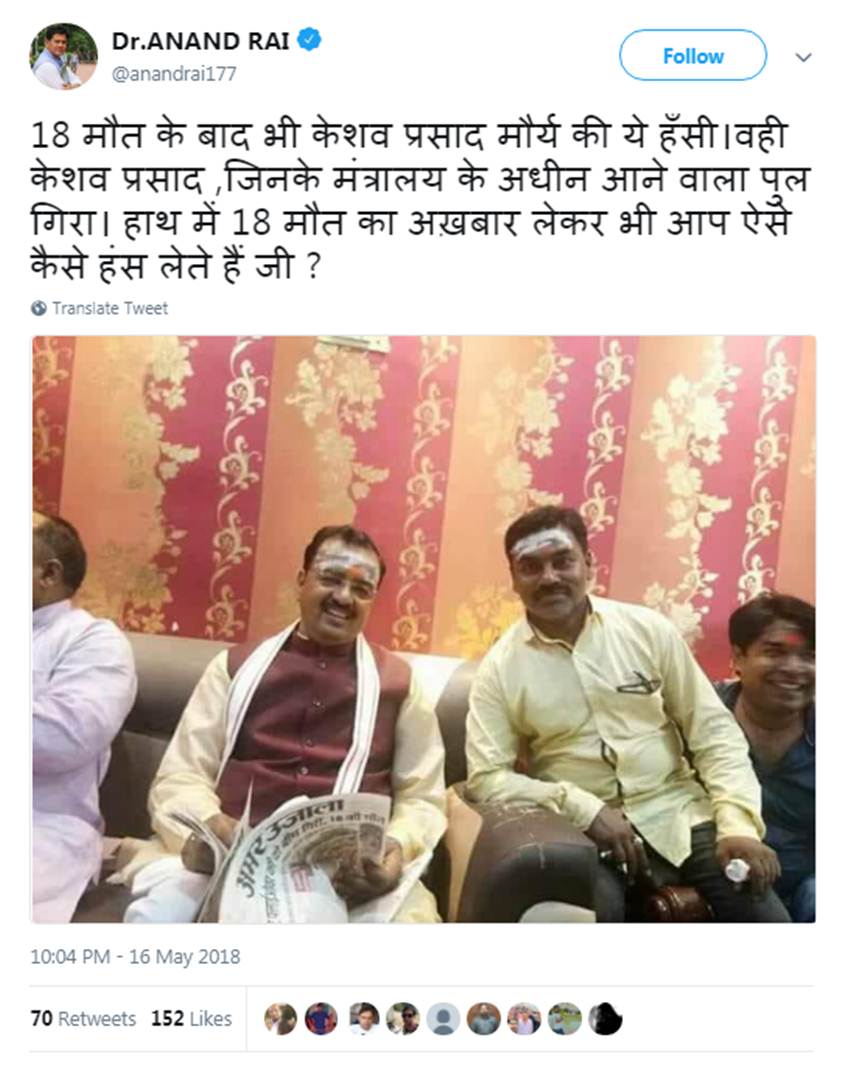Open the tweet options chevron menu
The image size is (850, 1065).
click(804, 57)
